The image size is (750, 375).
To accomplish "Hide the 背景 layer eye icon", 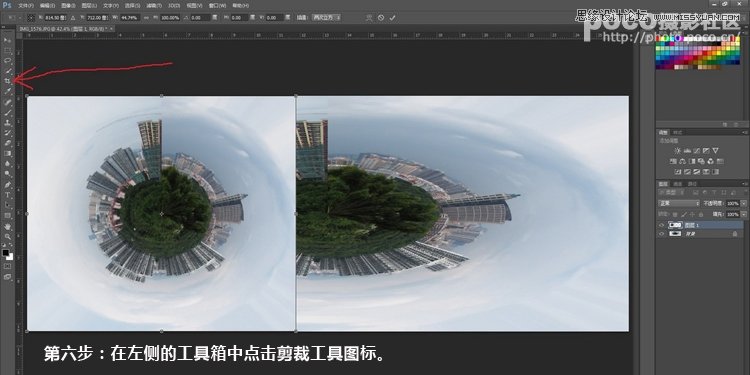I will point(662,234).
